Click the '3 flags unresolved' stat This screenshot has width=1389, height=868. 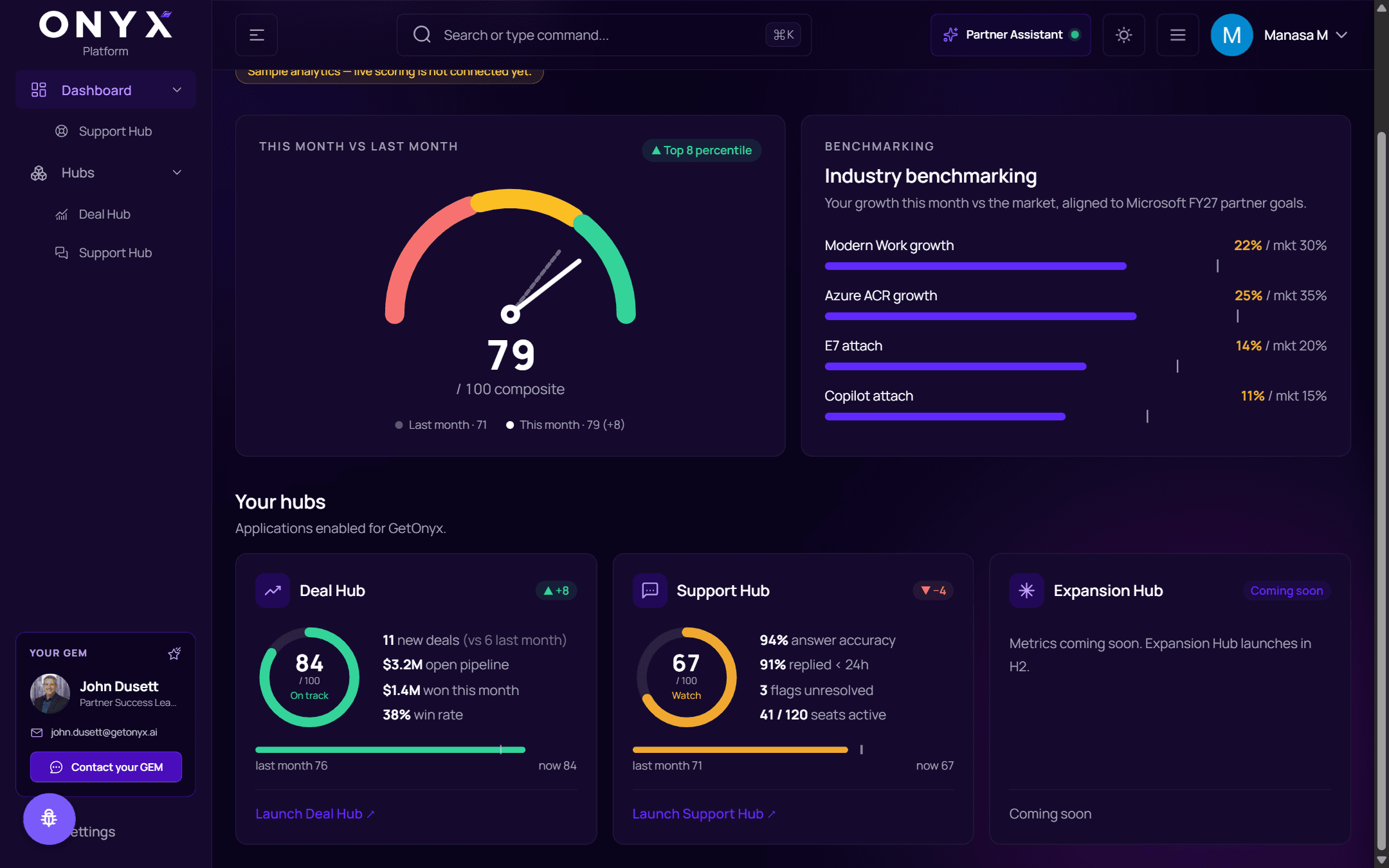pyautogui.click(x=817, y=691)
